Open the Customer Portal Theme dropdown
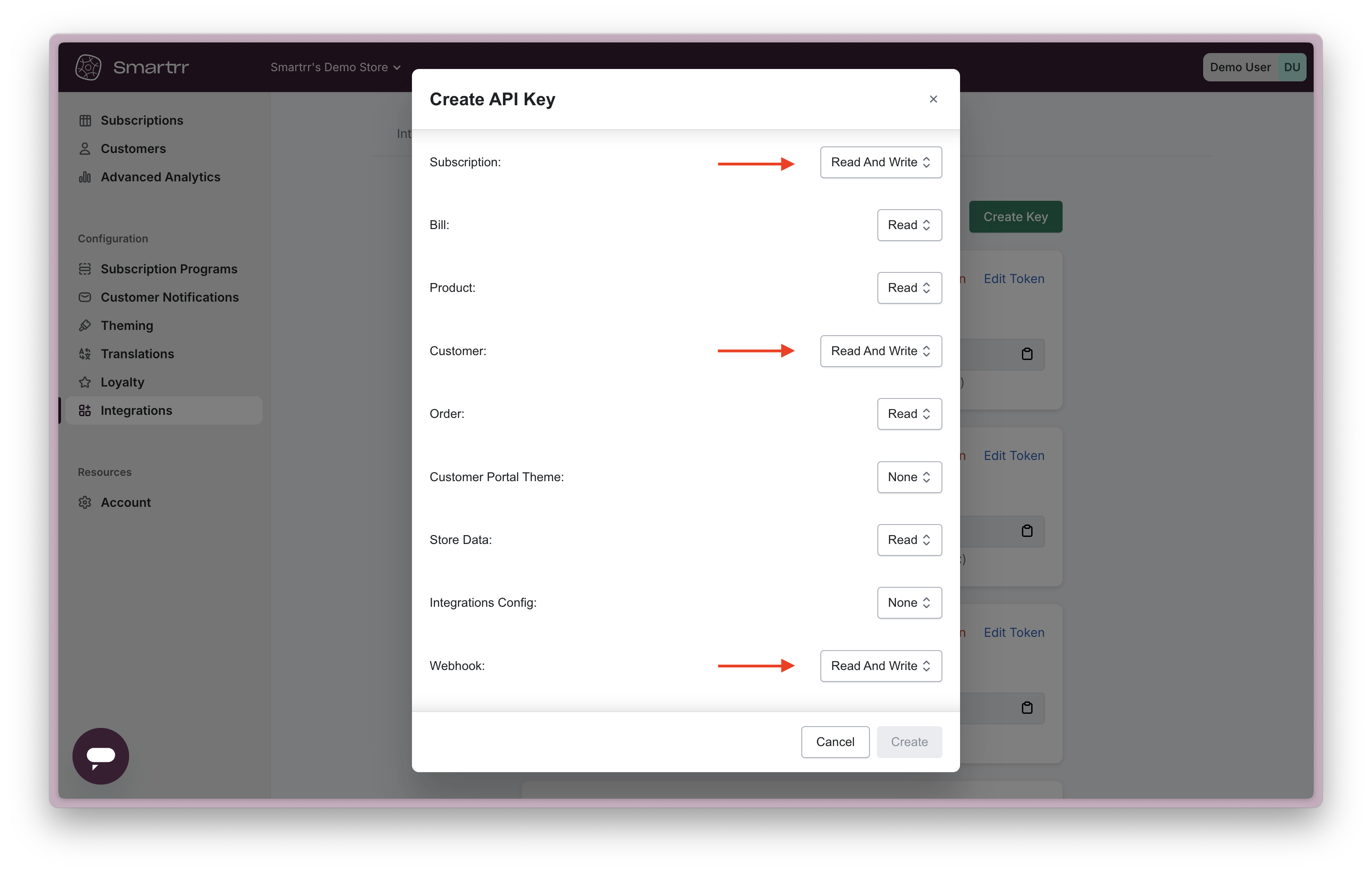The width and height of the screenshot is (1372, 873). (x=909, y=477)
